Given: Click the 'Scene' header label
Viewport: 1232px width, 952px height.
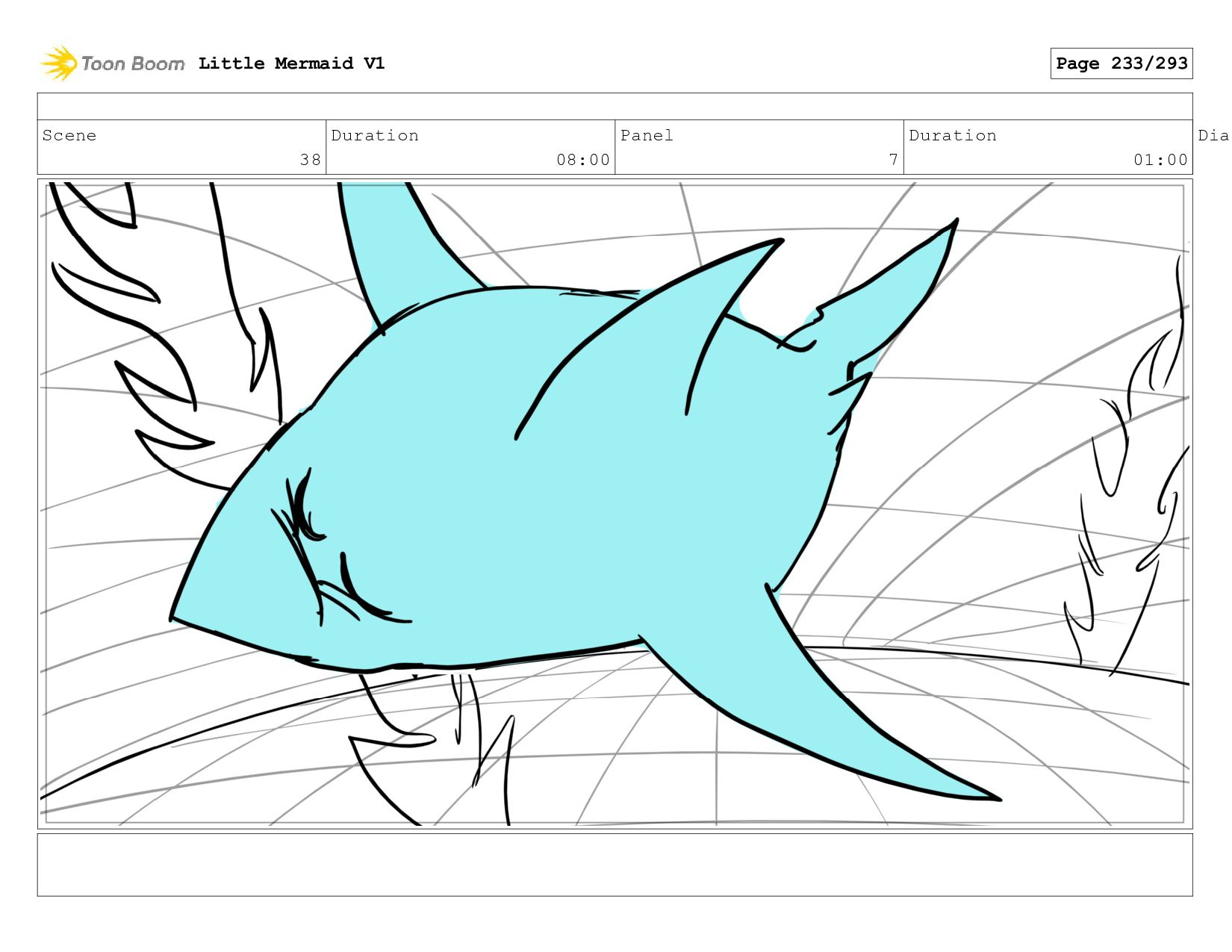Looking at the screenshot, I should point(69,135).
